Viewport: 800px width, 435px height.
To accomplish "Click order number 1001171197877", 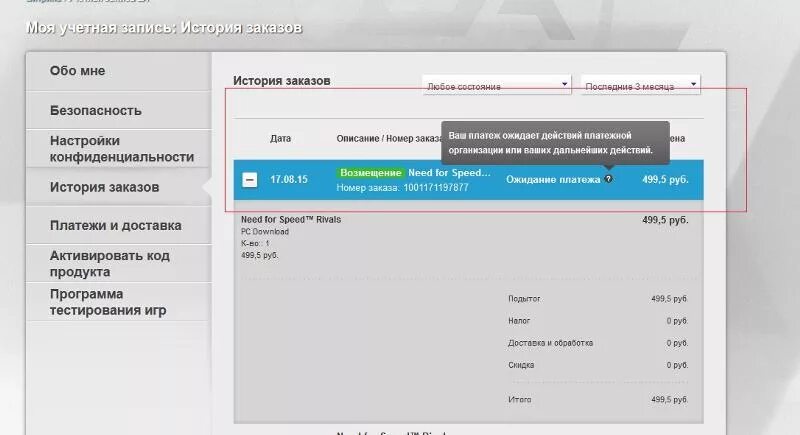I will (x=436, y=188).
